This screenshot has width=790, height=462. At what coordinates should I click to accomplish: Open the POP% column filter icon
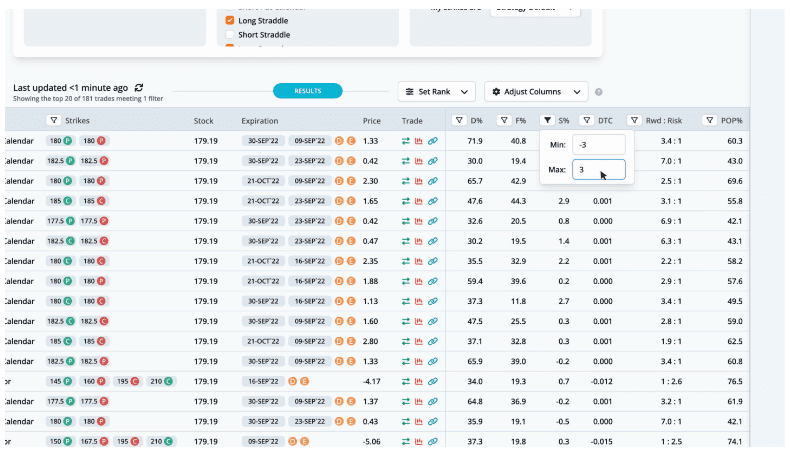708,121
